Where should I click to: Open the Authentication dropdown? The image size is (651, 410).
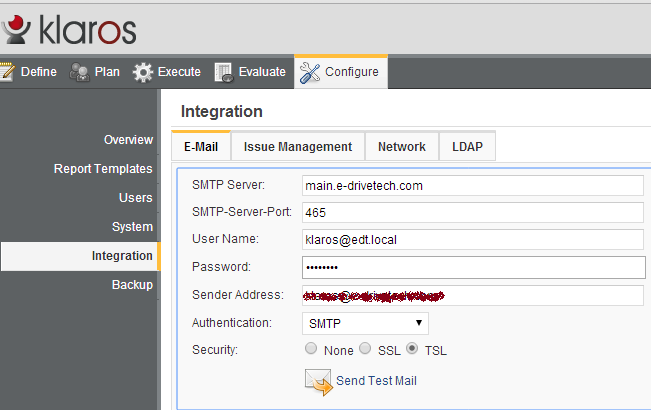click(365, 323)
